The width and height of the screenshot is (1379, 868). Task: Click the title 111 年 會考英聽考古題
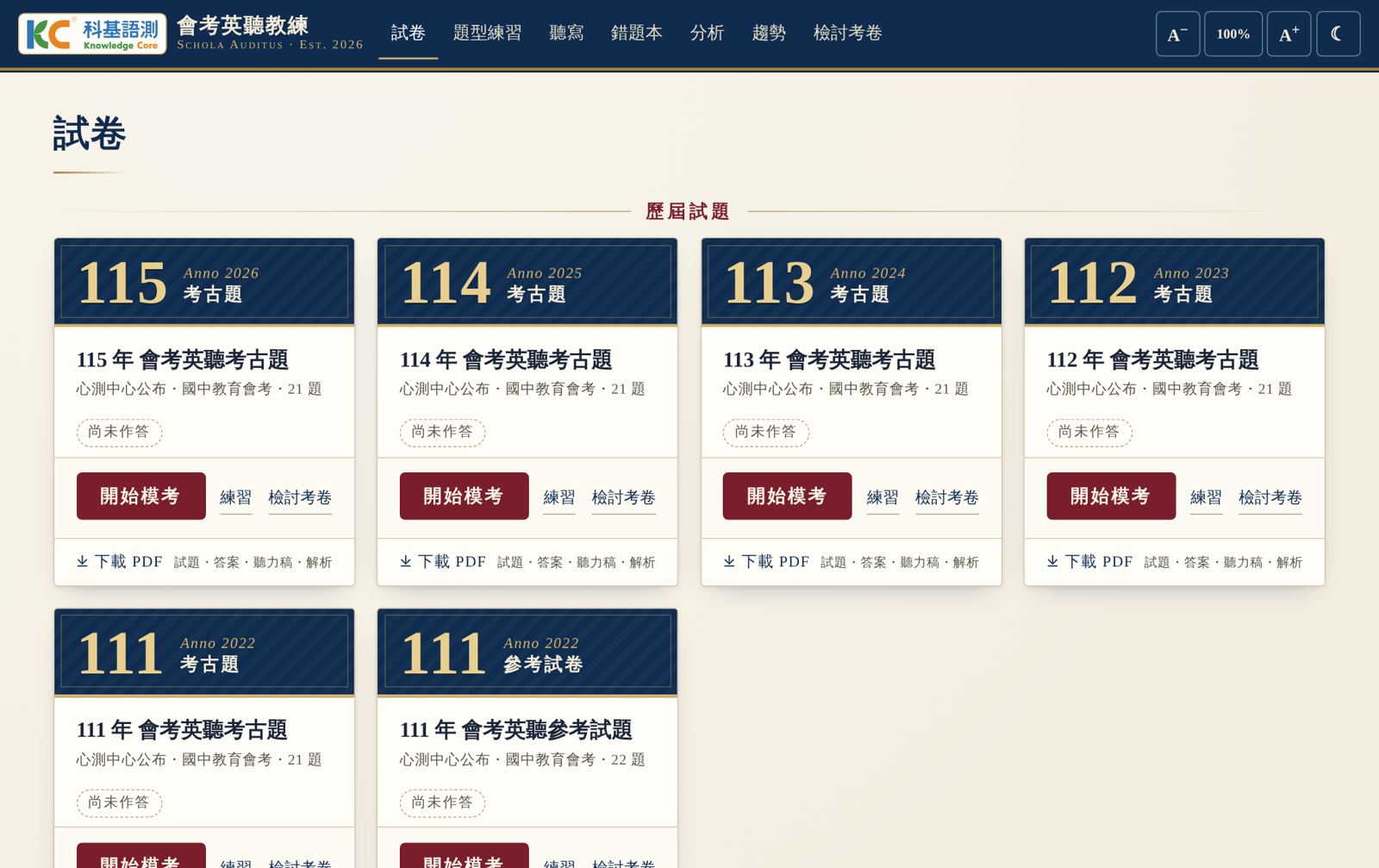click(183, 730)
